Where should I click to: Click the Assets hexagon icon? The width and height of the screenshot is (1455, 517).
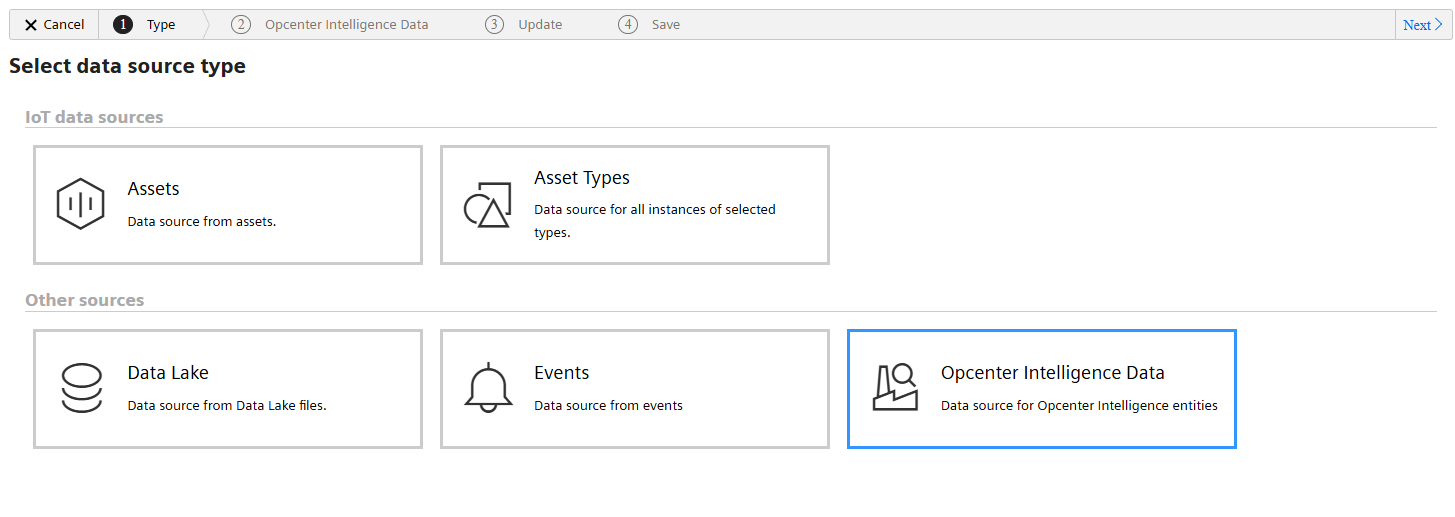81,204
